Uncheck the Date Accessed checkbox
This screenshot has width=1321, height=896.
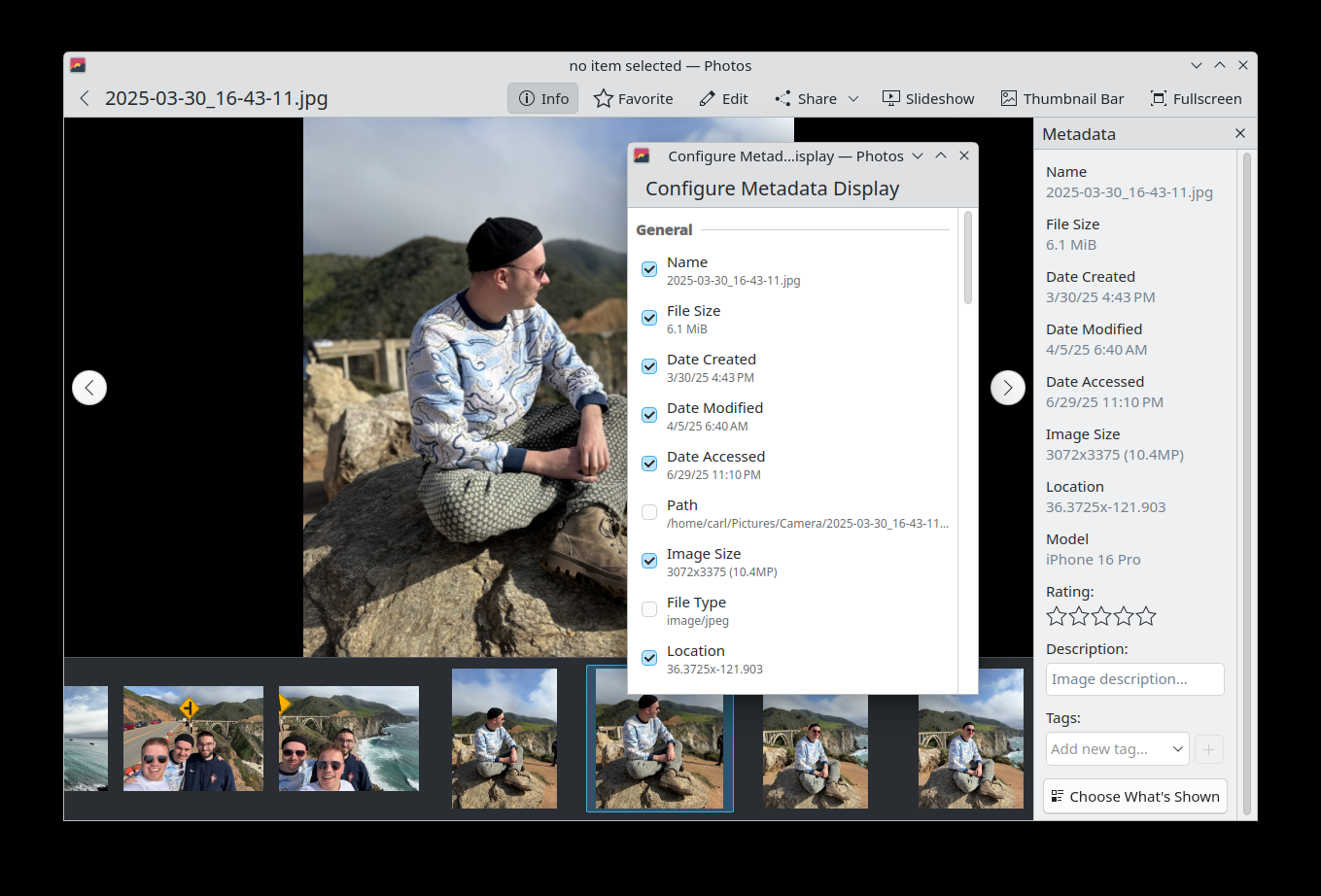[x=649, y=464]
